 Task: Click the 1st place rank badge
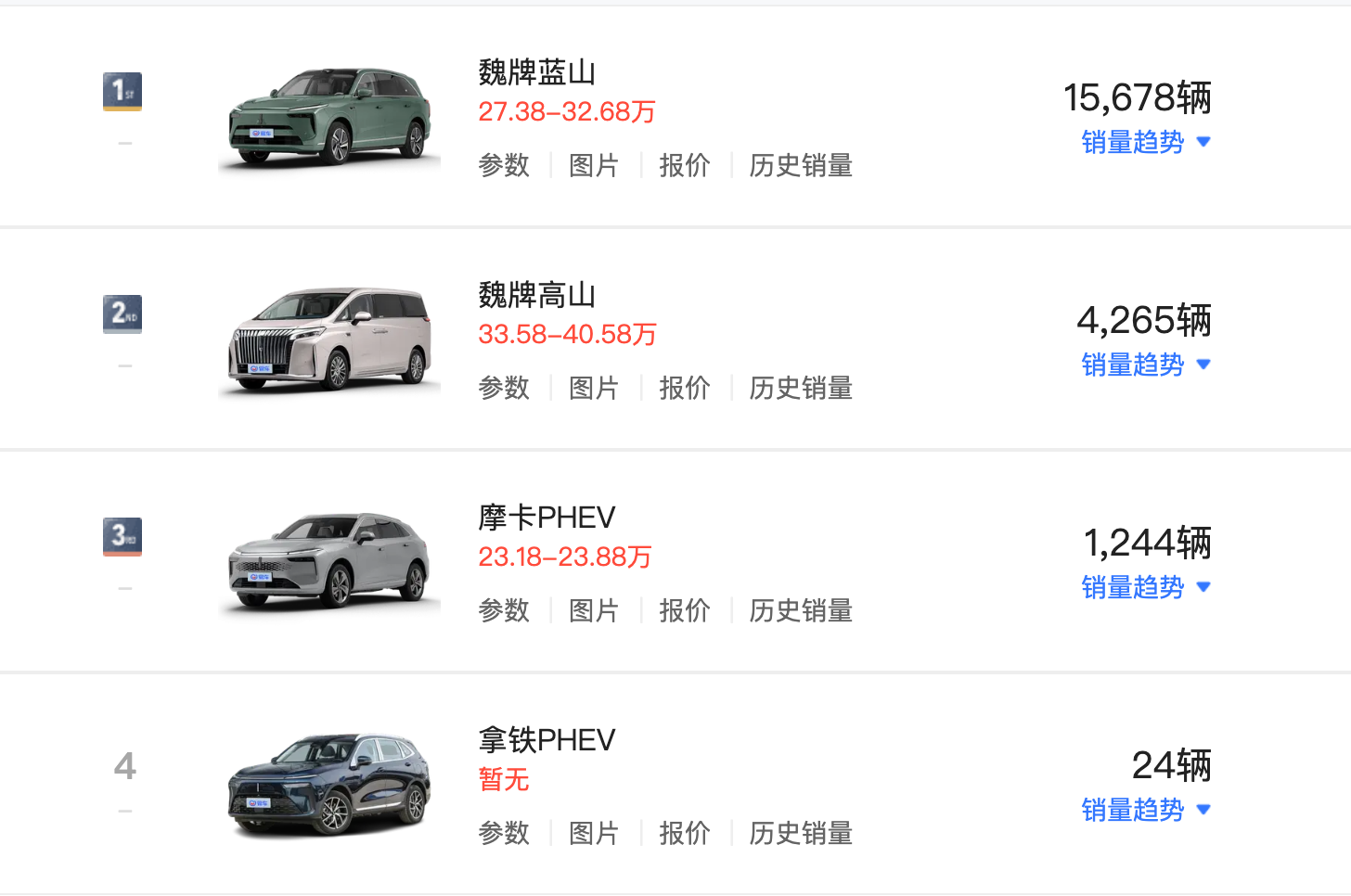[x=122, y=91]
